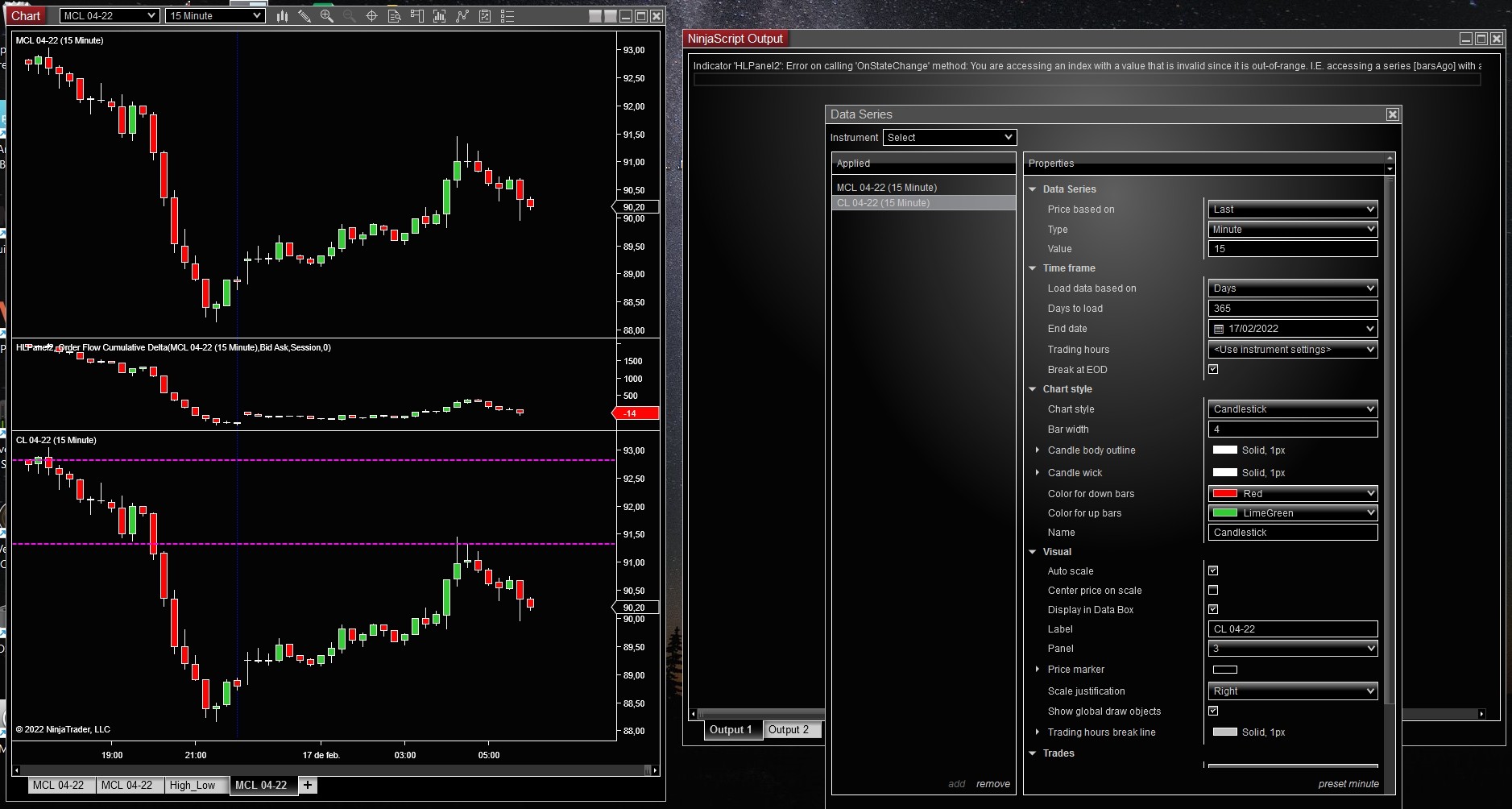Click the Label field containing CL 04-22
This screenshot has height=809, width=1512.
point(1293,629)
